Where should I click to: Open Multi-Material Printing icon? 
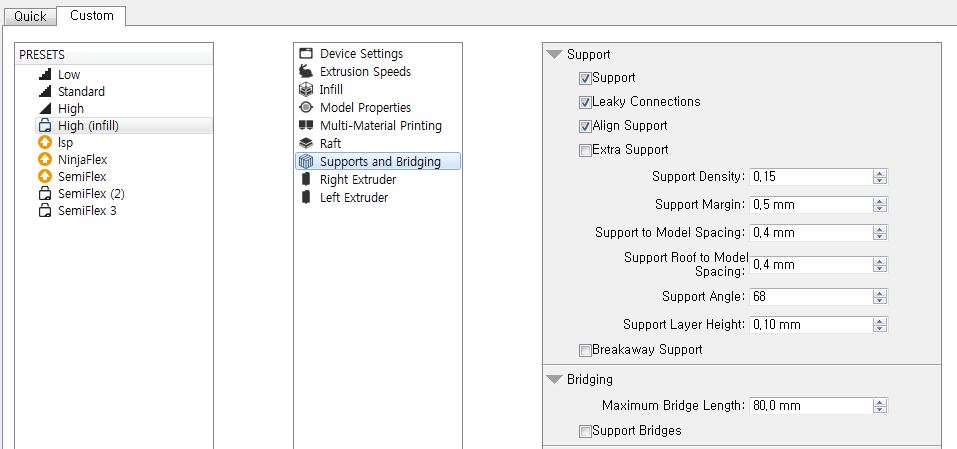coord(306,126)
